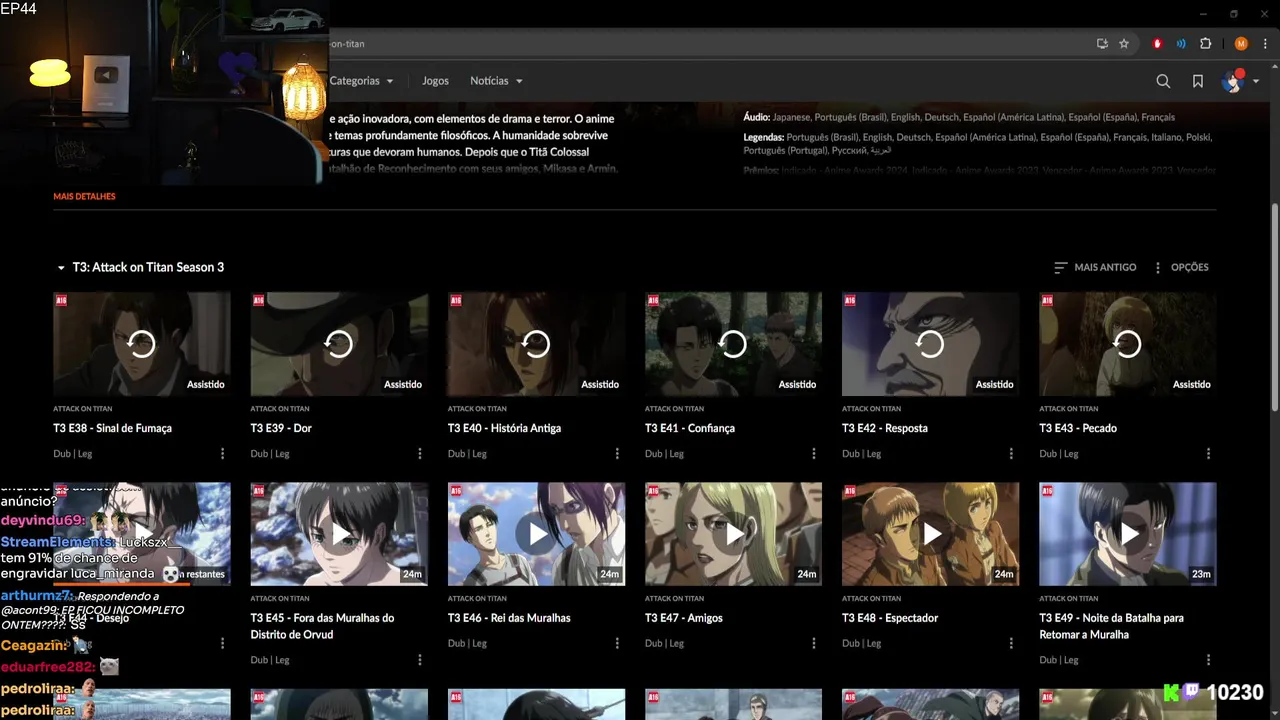1280x720 pixels.
Task: Open more options for E43 Pecado
Action: pos(1208,454)
